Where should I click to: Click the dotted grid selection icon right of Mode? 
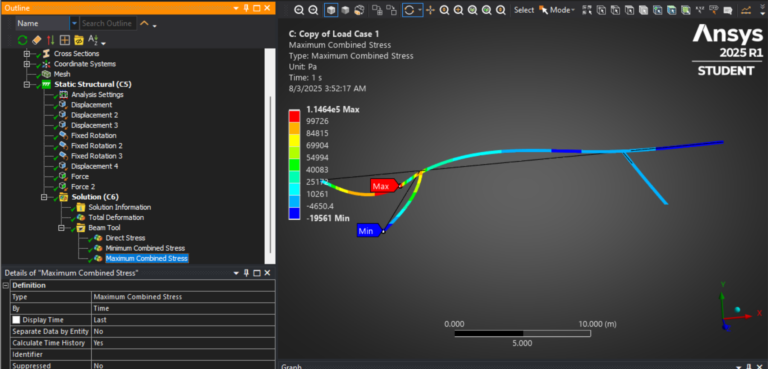[587, 10]
